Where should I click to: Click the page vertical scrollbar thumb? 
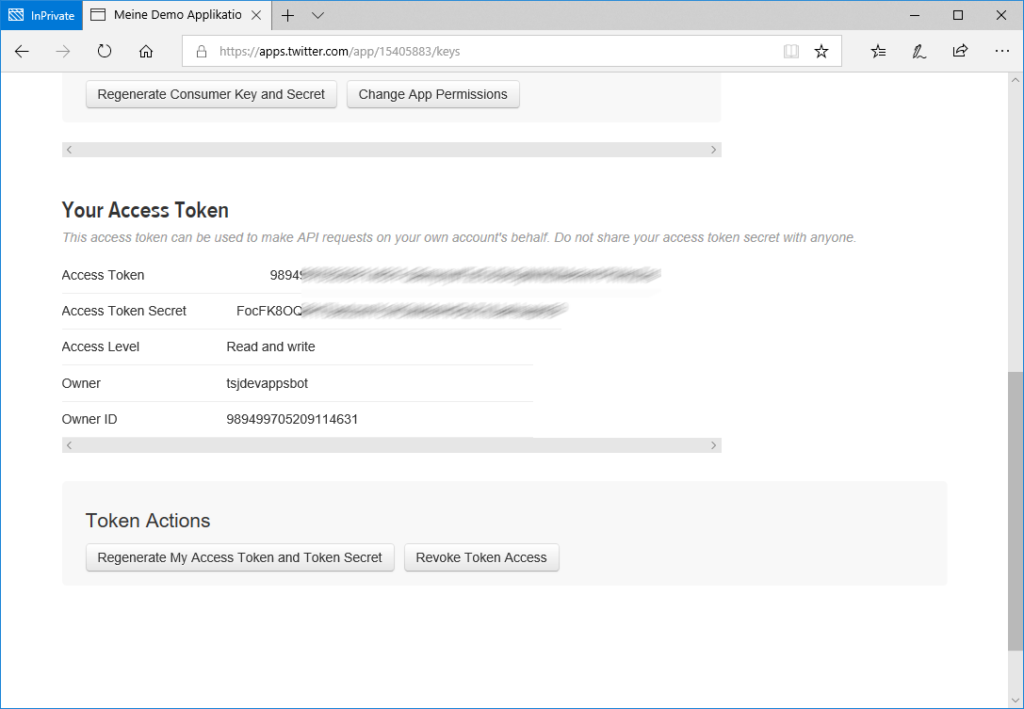[1015, 510]
